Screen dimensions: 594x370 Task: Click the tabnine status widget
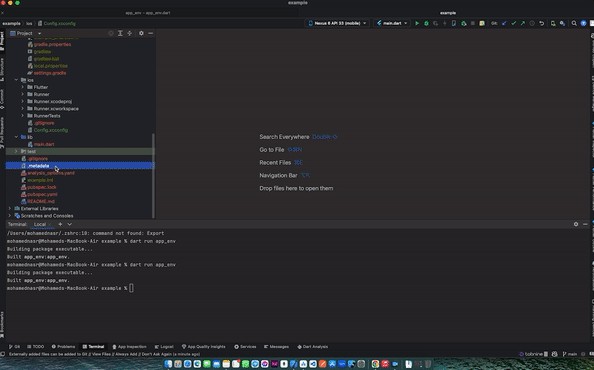[x=533, y=354]
